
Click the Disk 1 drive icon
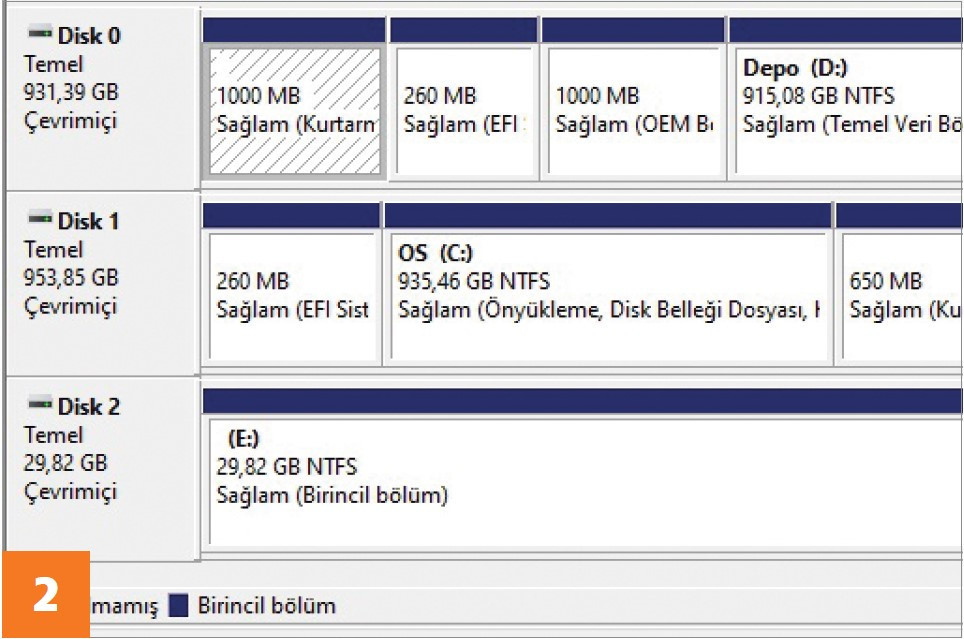pyautogui.click(x=40, y=218)
